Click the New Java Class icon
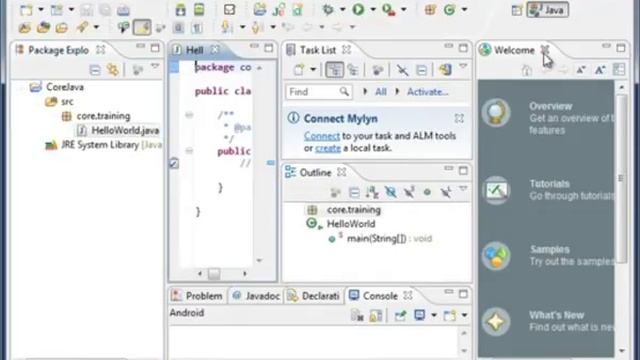Viewport: 640px width, 360px height. [x=449, y=9]
